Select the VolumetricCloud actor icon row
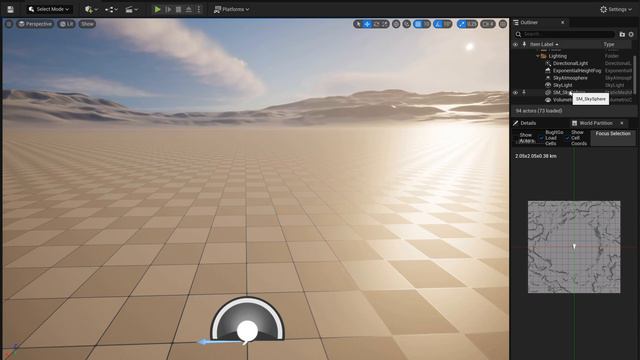This screenshot has height=360, width=640. (x=548, y=100)
